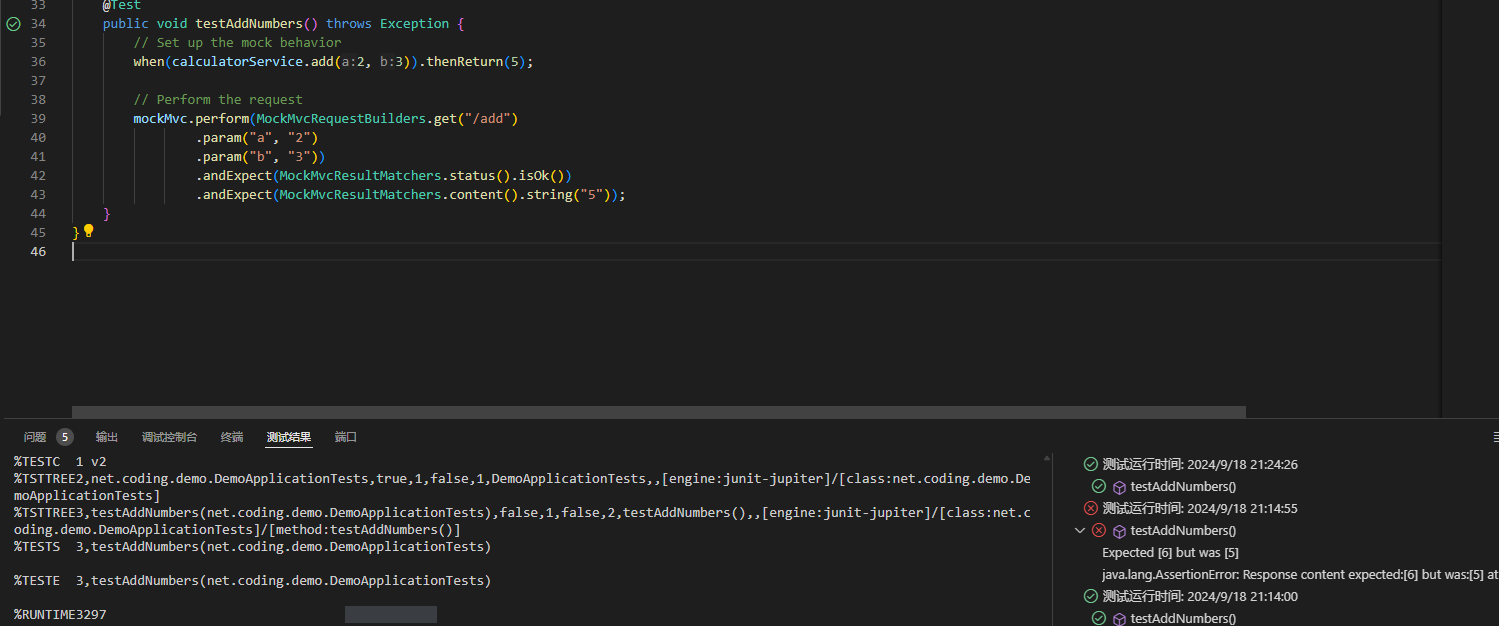Switch to the 问题 tab
The image size is (1499, 626).
coord(35,437)
